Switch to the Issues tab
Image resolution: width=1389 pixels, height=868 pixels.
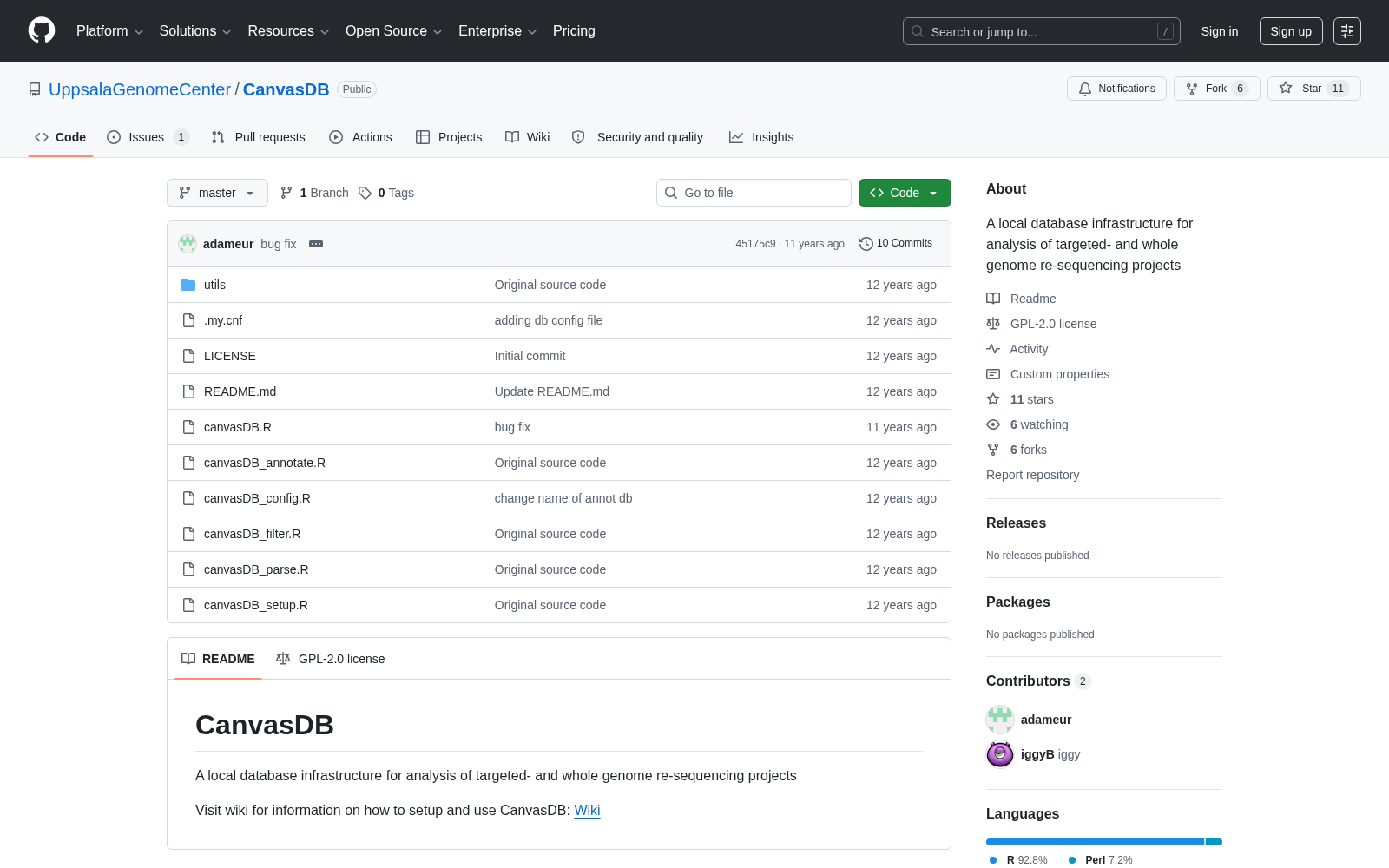coord(148,137)
